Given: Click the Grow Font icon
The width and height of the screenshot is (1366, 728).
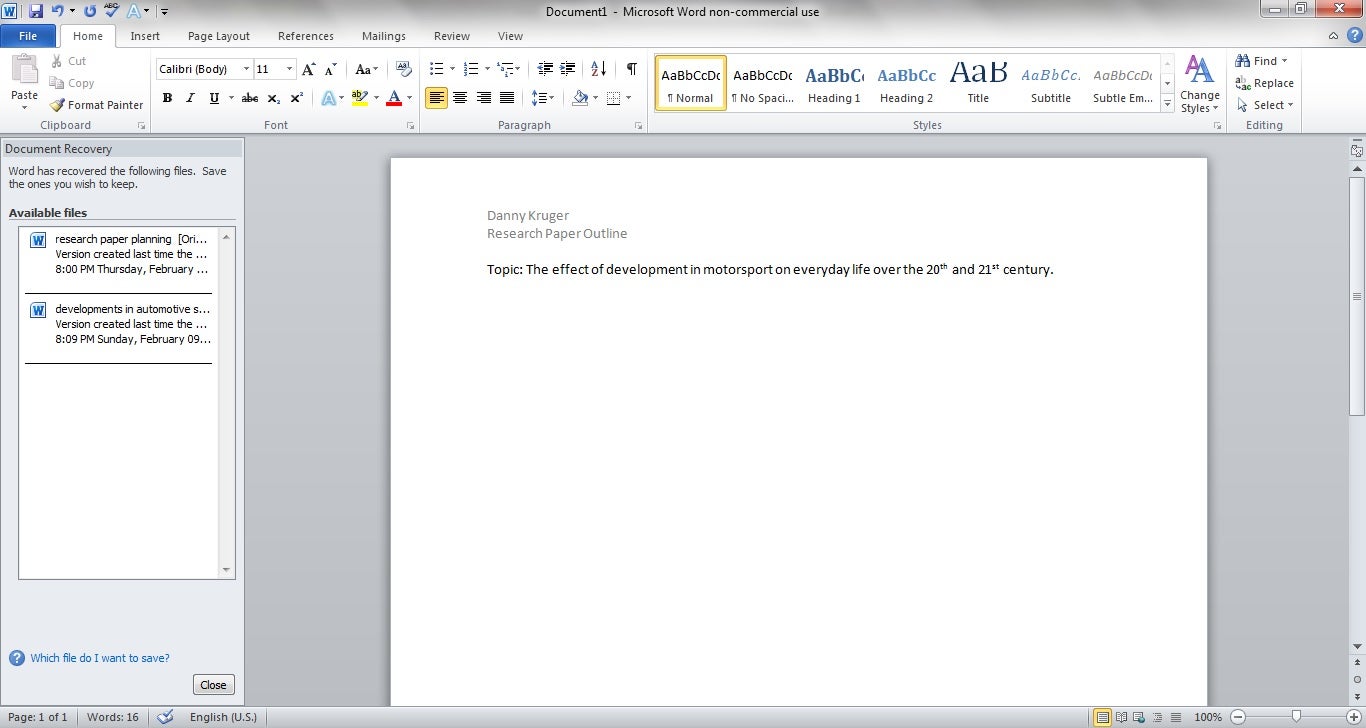Looking at the screenshot, I should pyautogui.click(x=308, y=69).
